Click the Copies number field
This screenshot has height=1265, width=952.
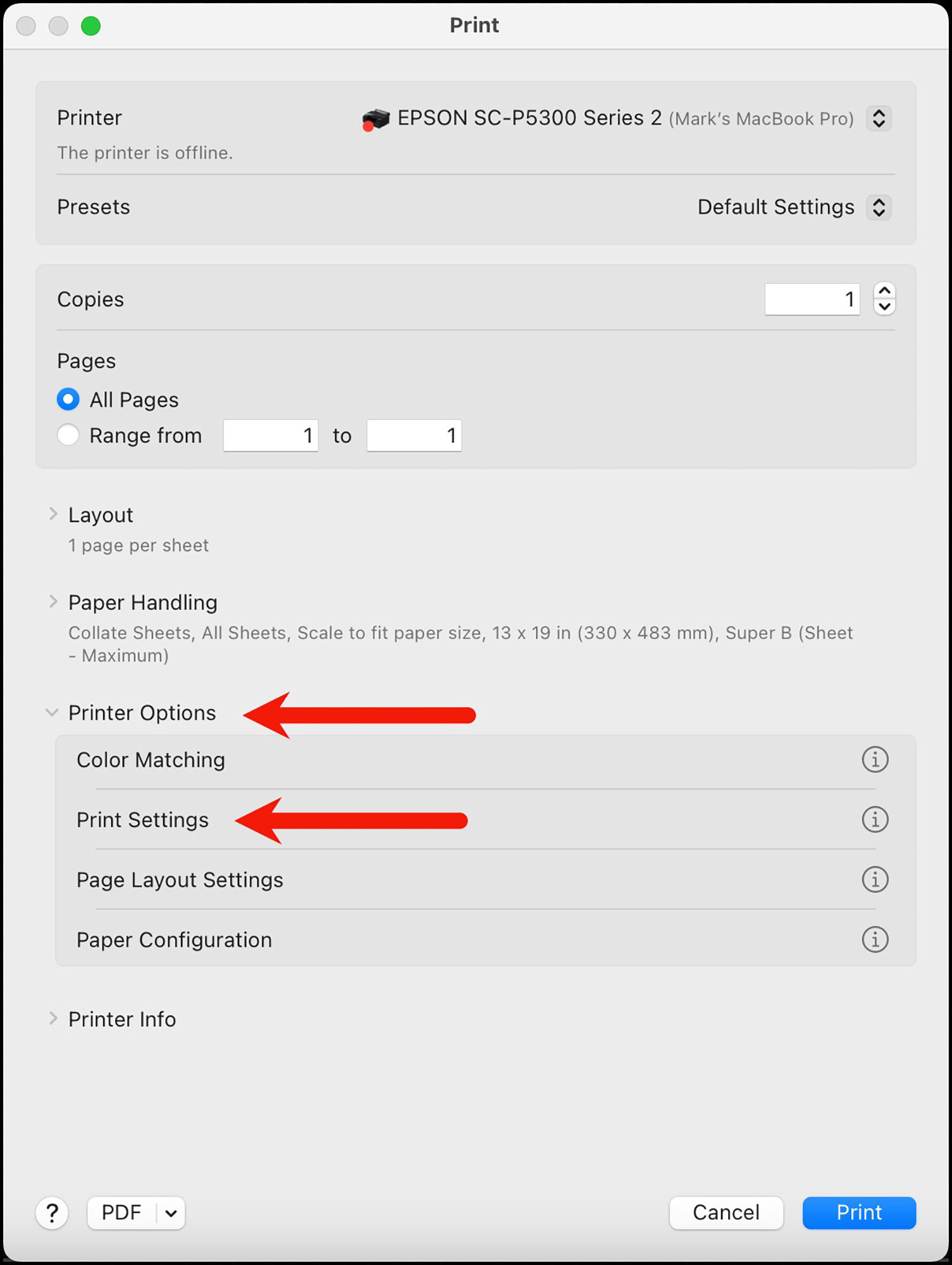(812, 299)
